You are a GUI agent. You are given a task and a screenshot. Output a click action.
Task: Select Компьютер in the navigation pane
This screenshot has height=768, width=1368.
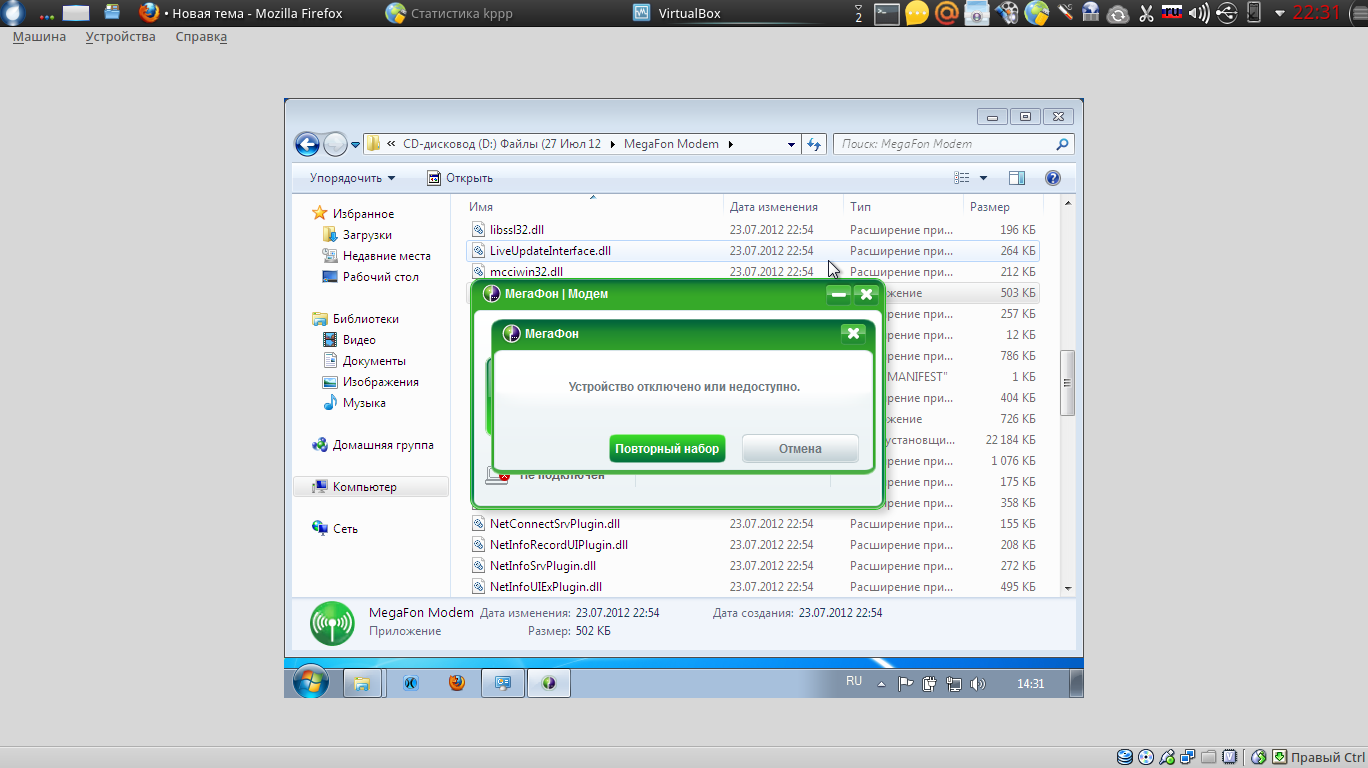tap(371, 487)
